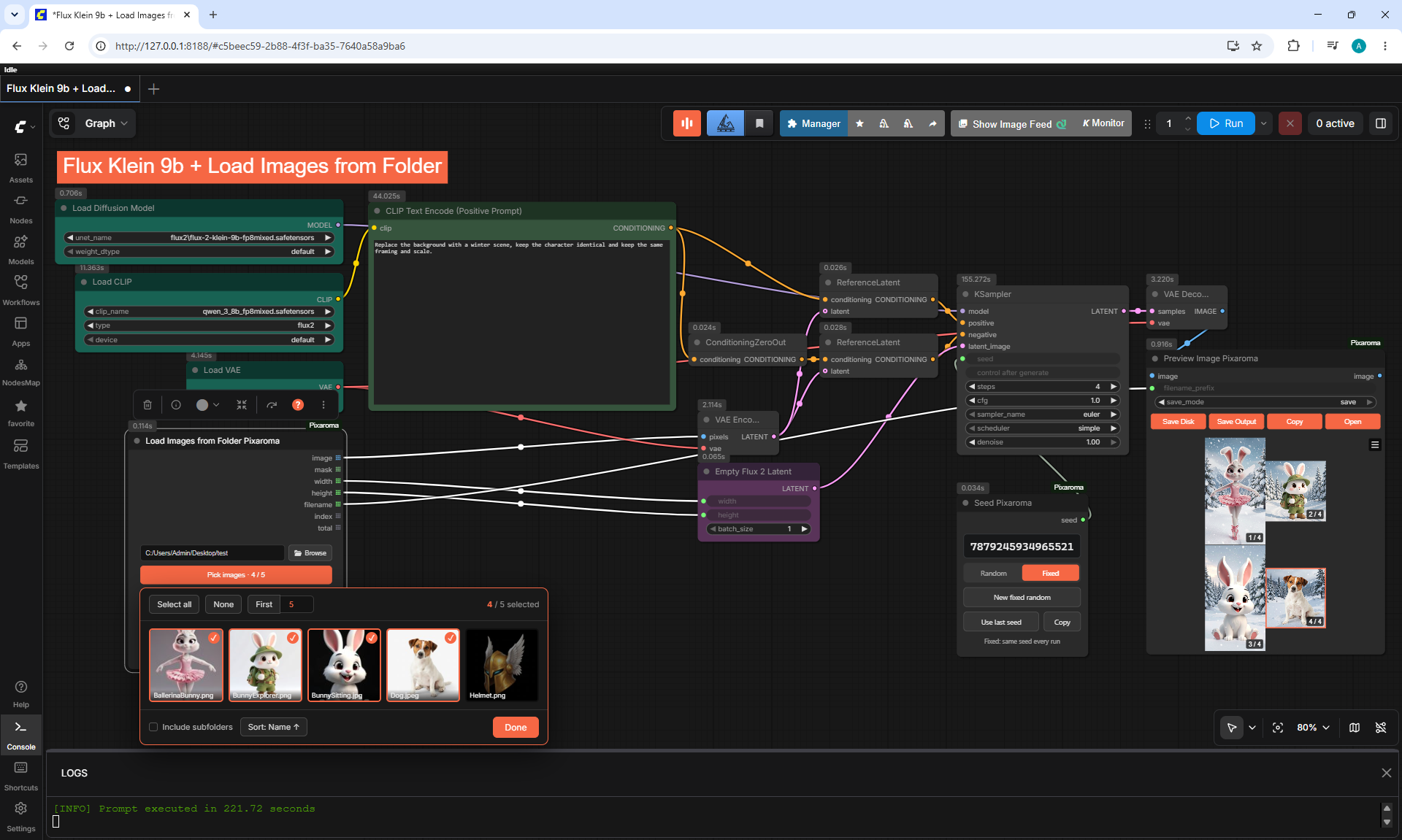Change the Sort: Name order
Image resolution: width=1402 pixels, height=840 pixels.
tap(273, 727)
